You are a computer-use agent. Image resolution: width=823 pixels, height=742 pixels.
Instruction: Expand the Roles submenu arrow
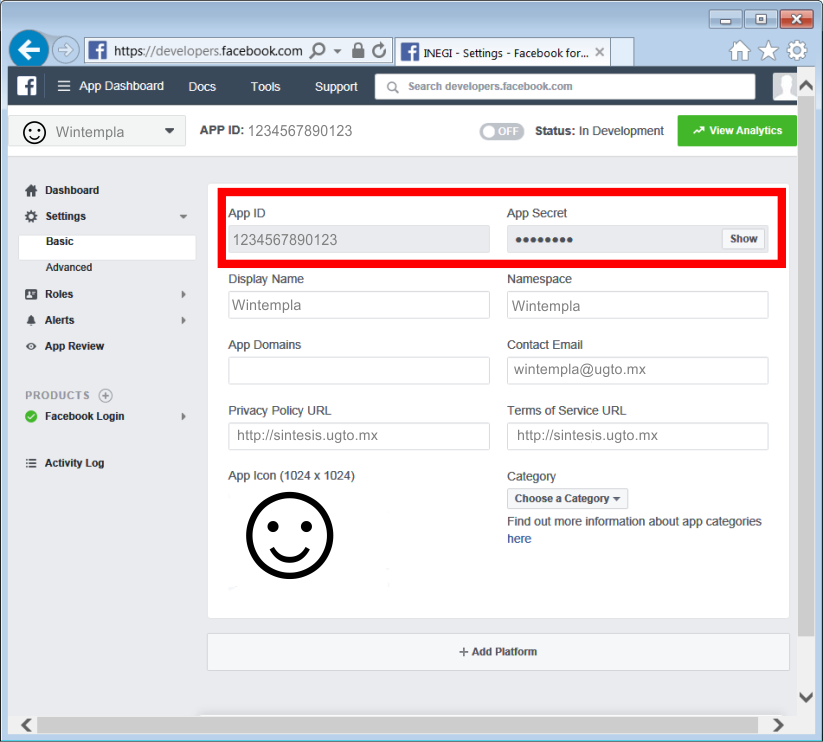coord(183,294)
